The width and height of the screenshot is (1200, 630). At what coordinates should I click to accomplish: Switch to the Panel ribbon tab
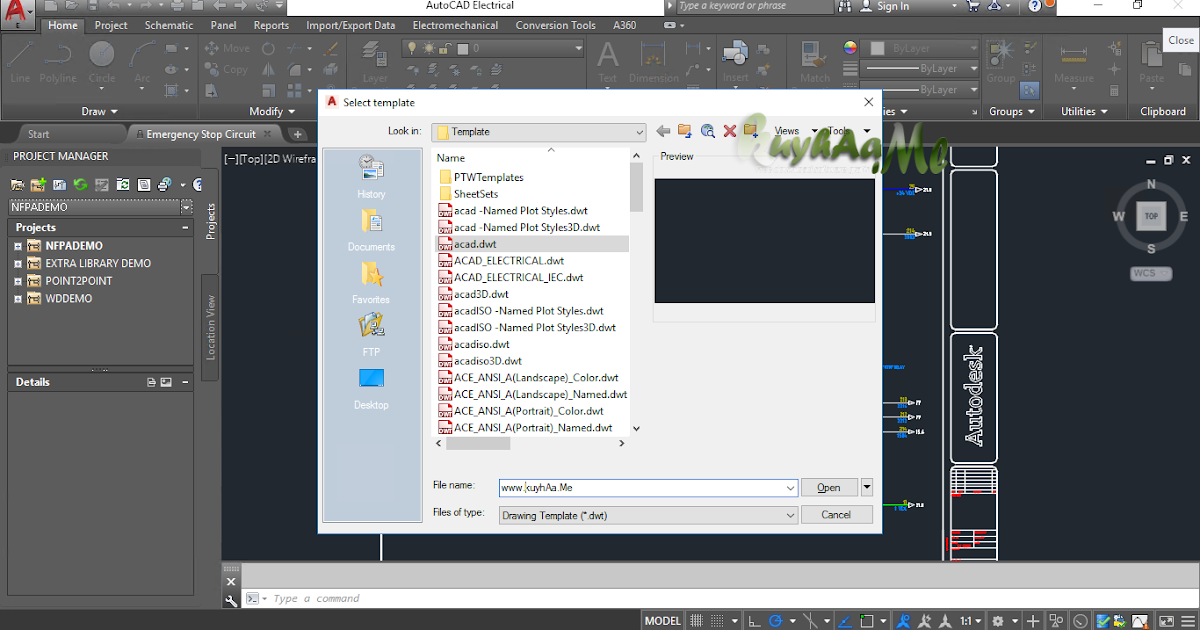(224, 25)
